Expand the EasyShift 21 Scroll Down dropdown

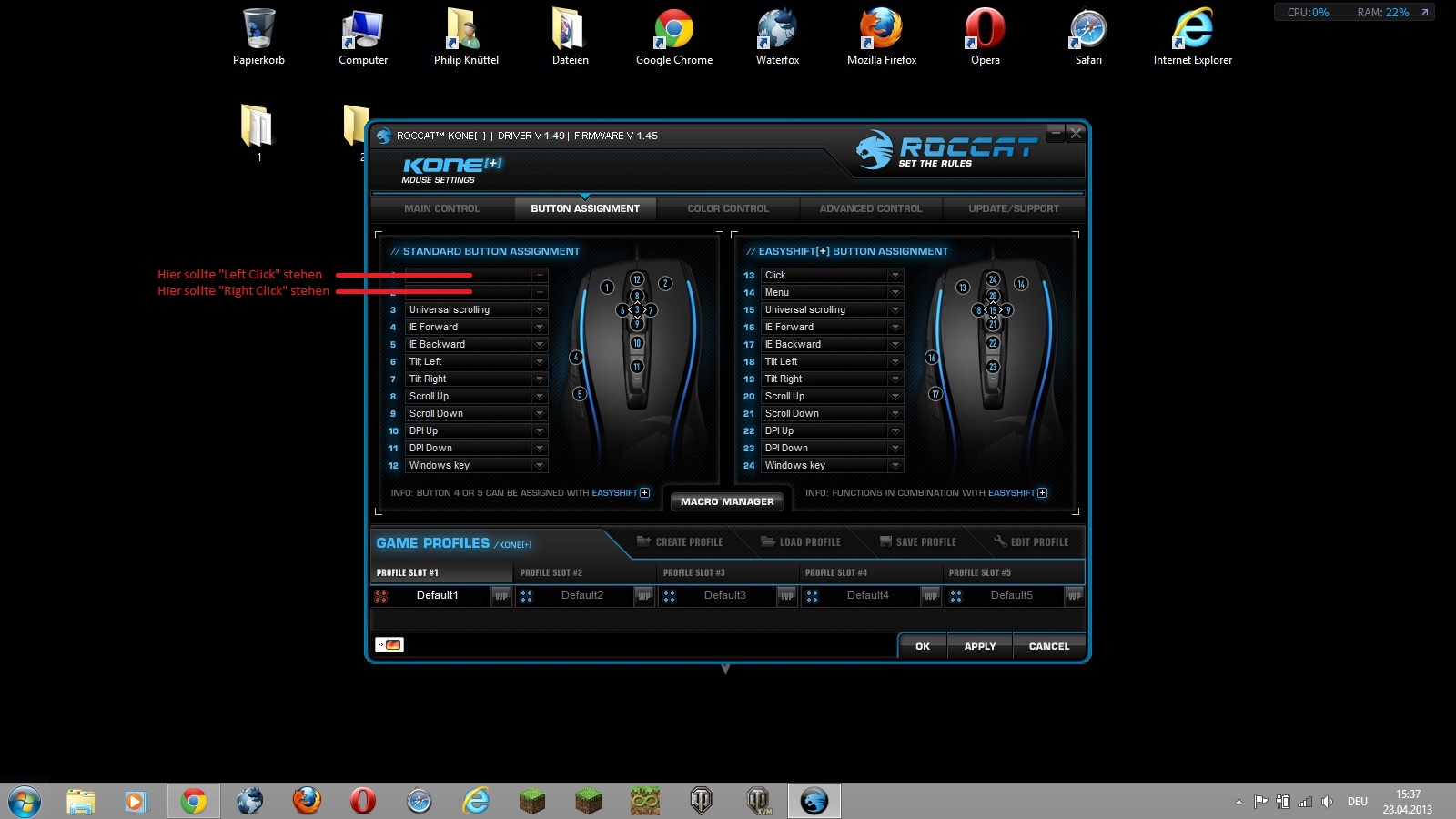(895, 414)
